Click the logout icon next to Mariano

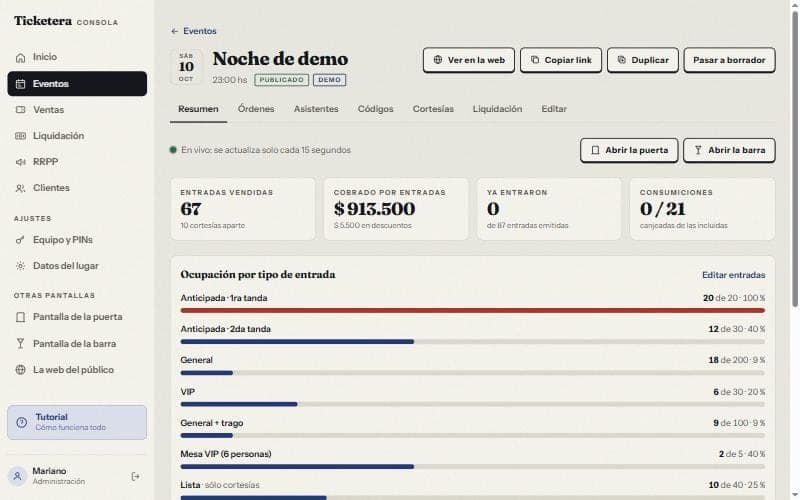[135, 477]
